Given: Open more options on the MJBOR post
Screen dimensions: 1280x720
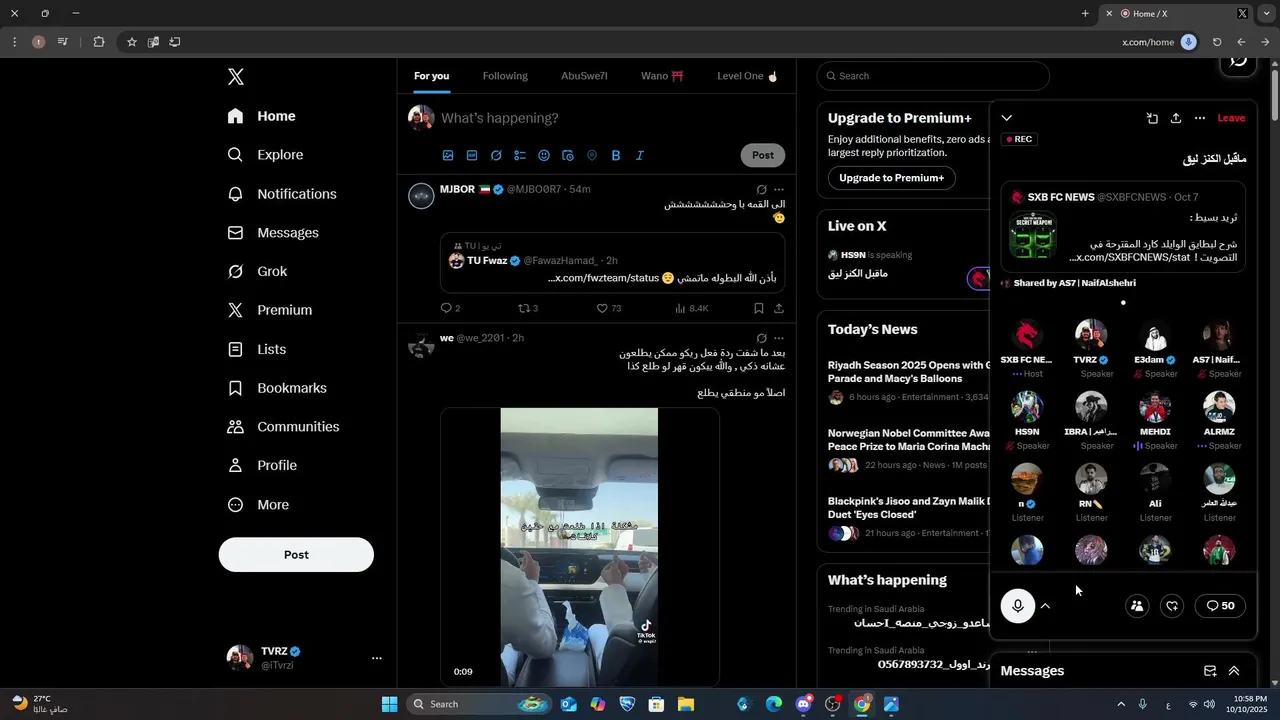Looking at the screenshot, I should click(x=779, y=189).
